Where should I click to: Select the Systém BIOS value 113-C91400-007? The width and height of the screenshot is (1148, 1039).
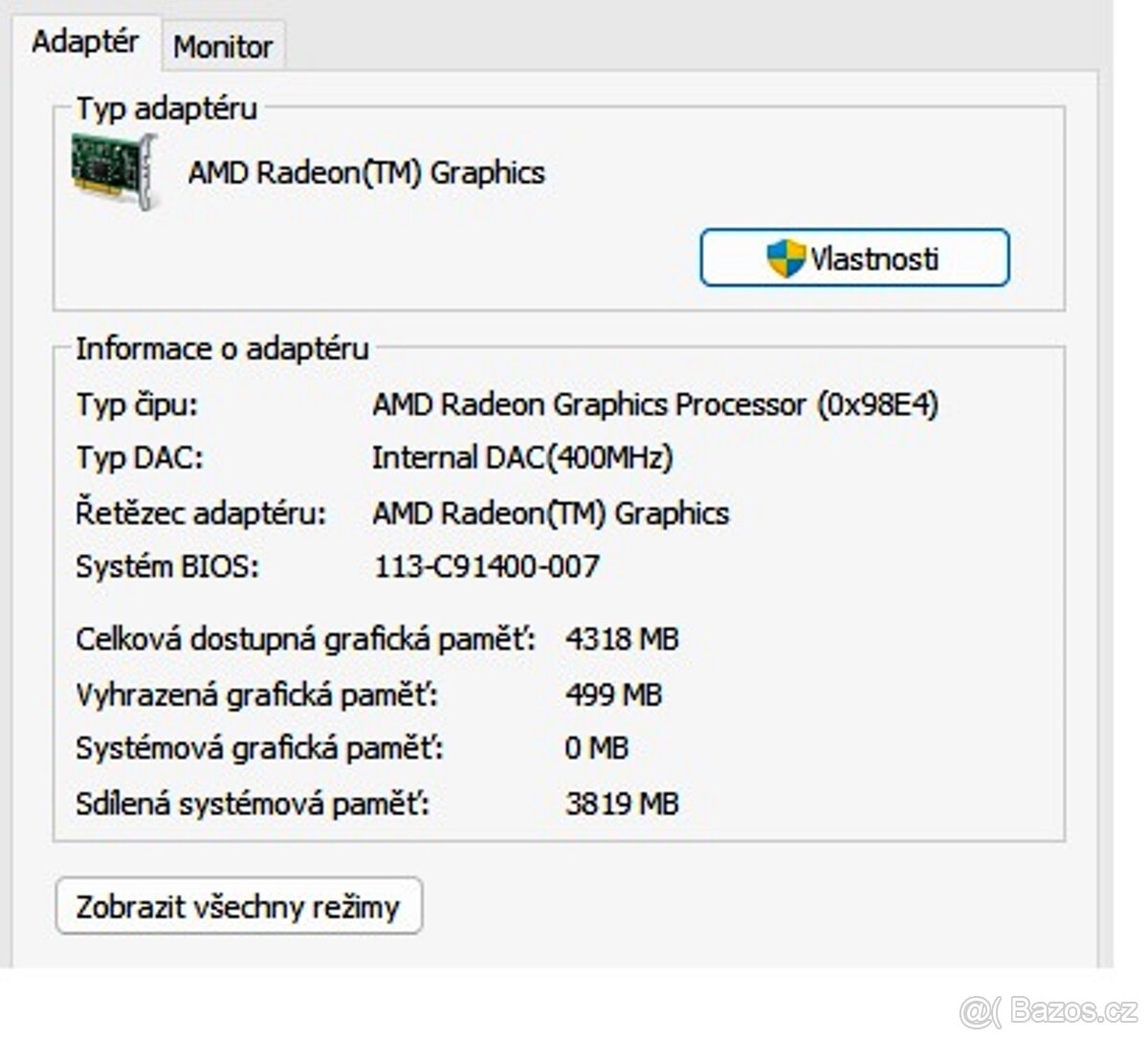(488, 566)
